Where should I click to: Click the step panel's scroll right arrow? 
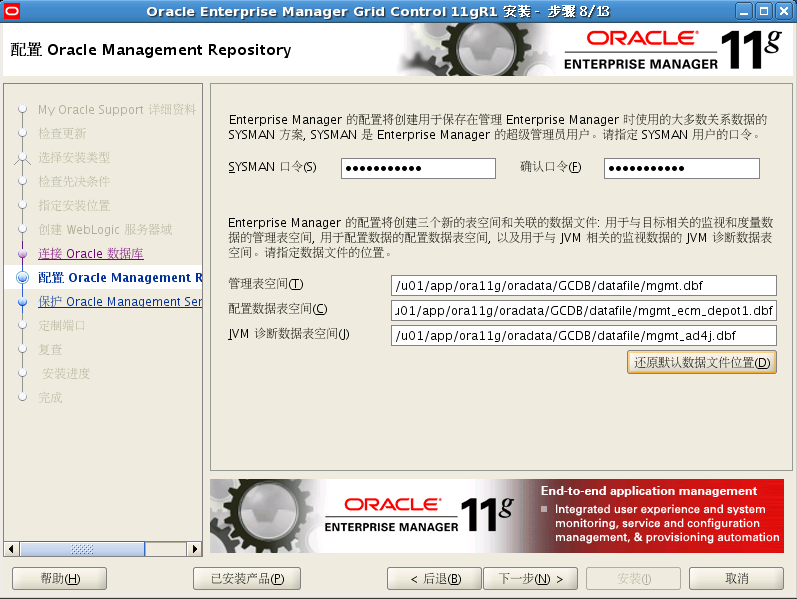(194, 549)
